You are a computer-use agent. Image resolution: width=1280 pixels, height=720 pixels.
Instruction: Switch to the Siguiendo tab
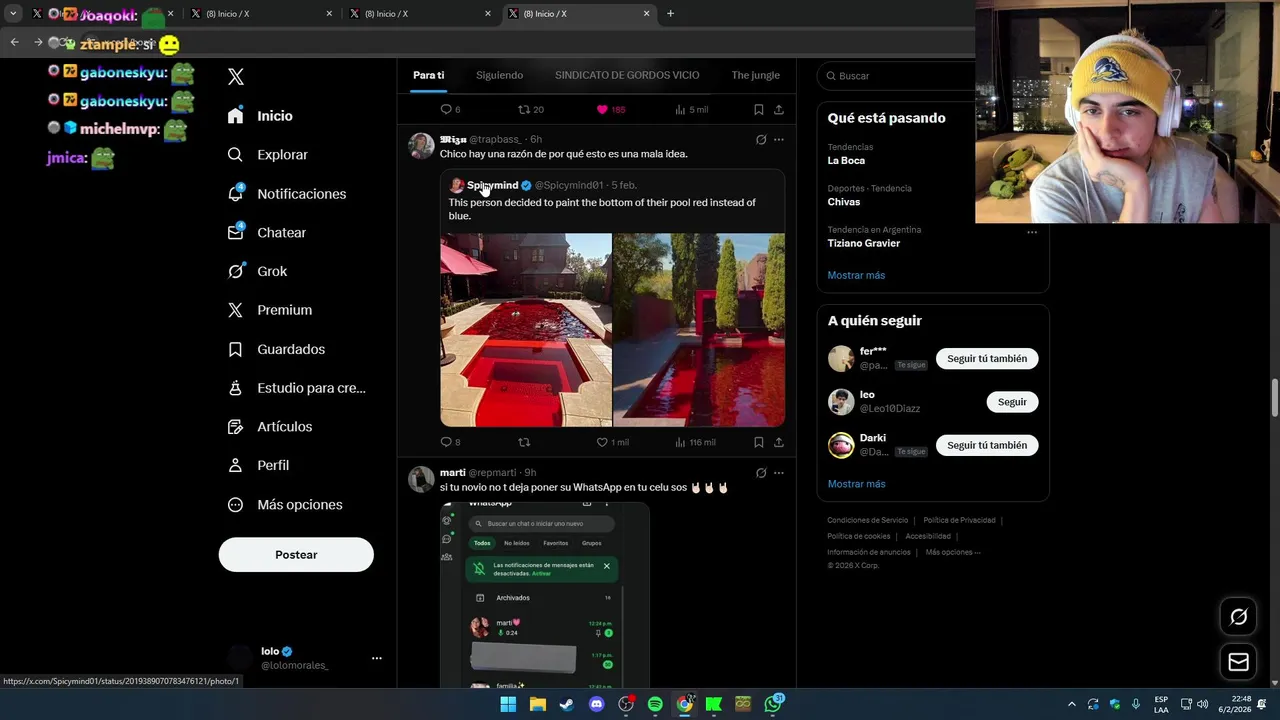point(499,75)
